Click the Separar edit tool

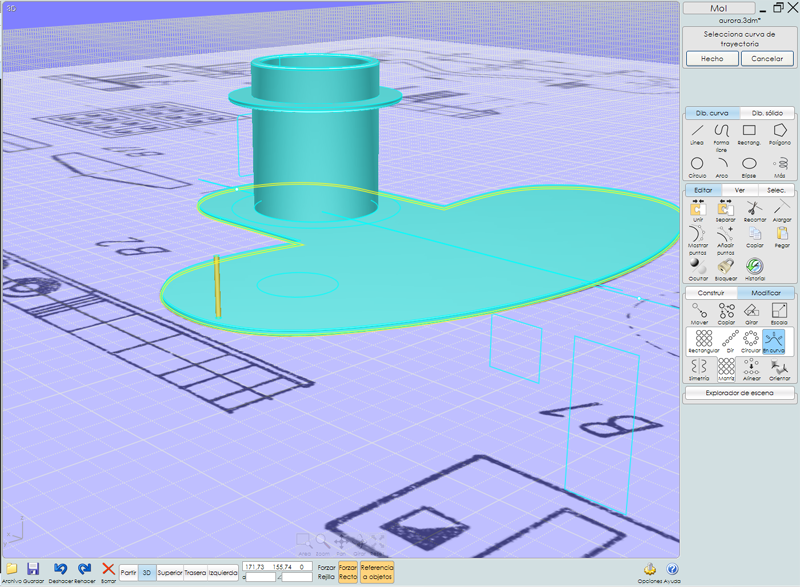click(725, 211)
